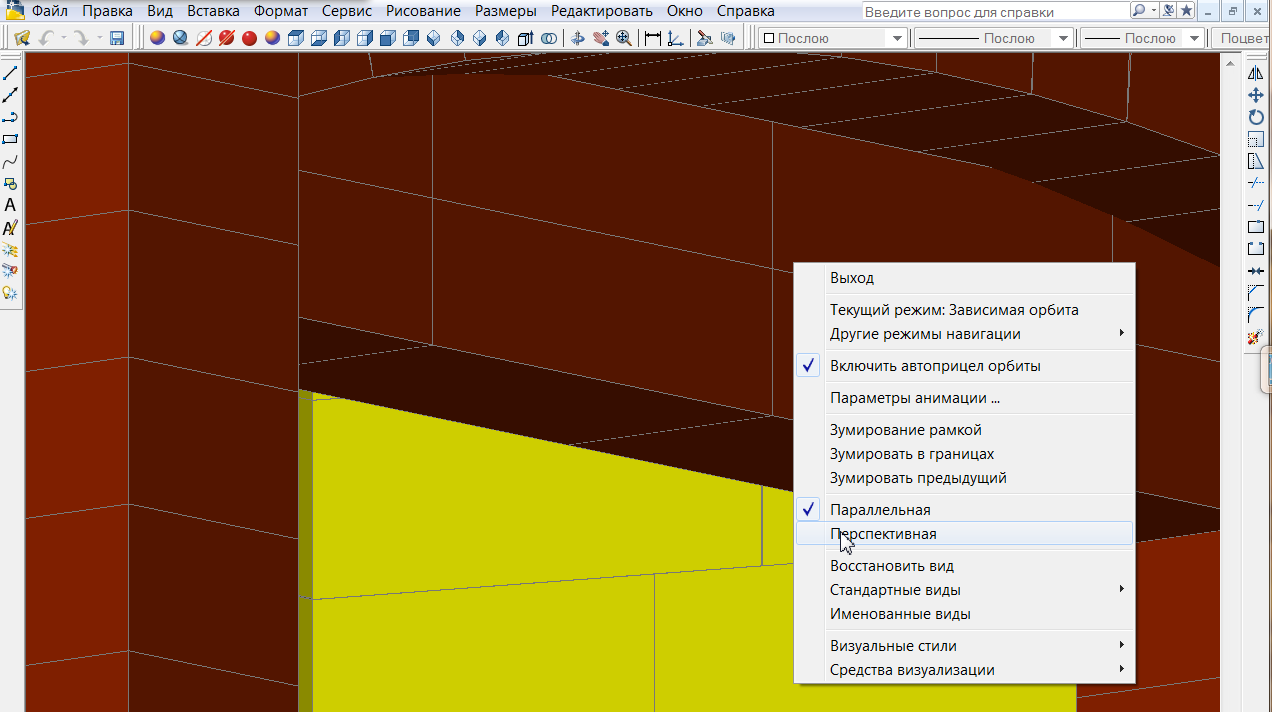Click the Zoom magnifier toolbar icon

click(624, 38)
